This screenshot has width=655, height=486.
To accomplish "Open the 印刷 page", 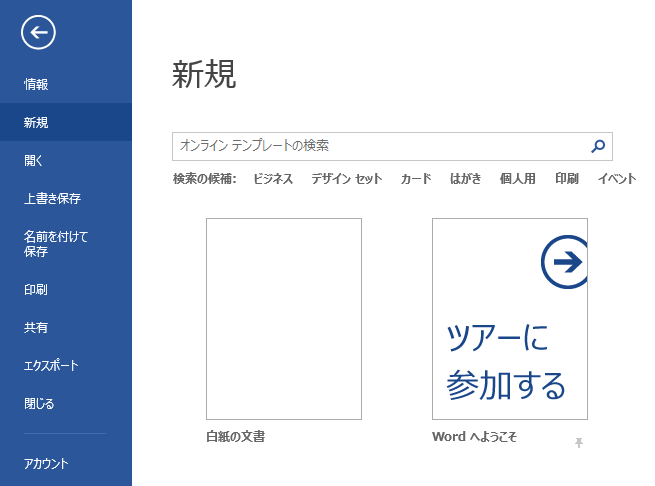I will [x=36, y=290].
